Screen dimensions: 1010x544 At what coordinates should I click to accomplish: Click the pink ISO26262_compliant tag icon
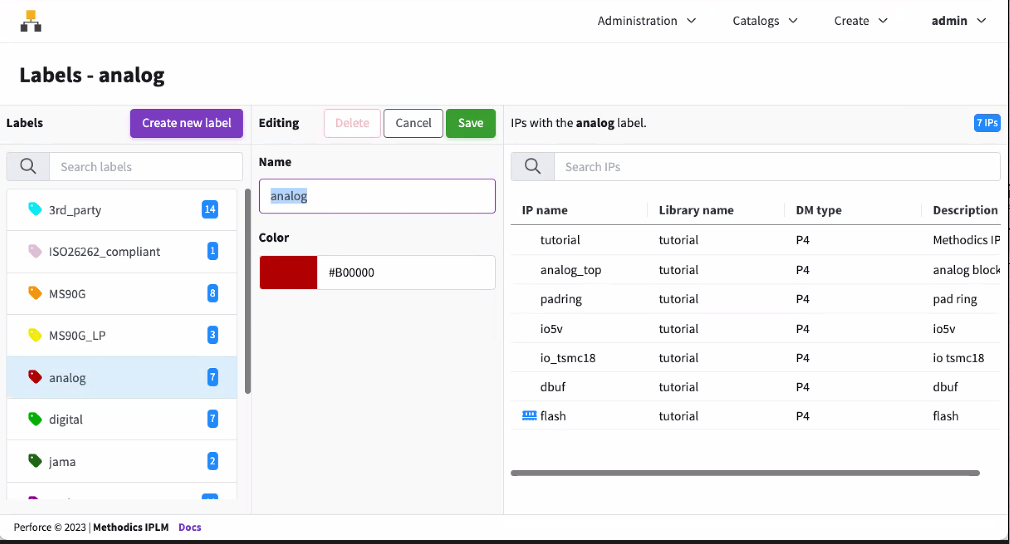pos(35,252)
